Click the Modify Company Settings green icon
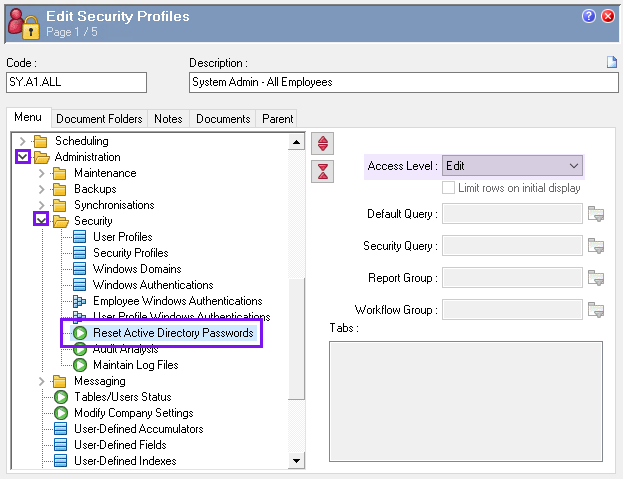Screen dimensions: 623x479 point(61,413)
